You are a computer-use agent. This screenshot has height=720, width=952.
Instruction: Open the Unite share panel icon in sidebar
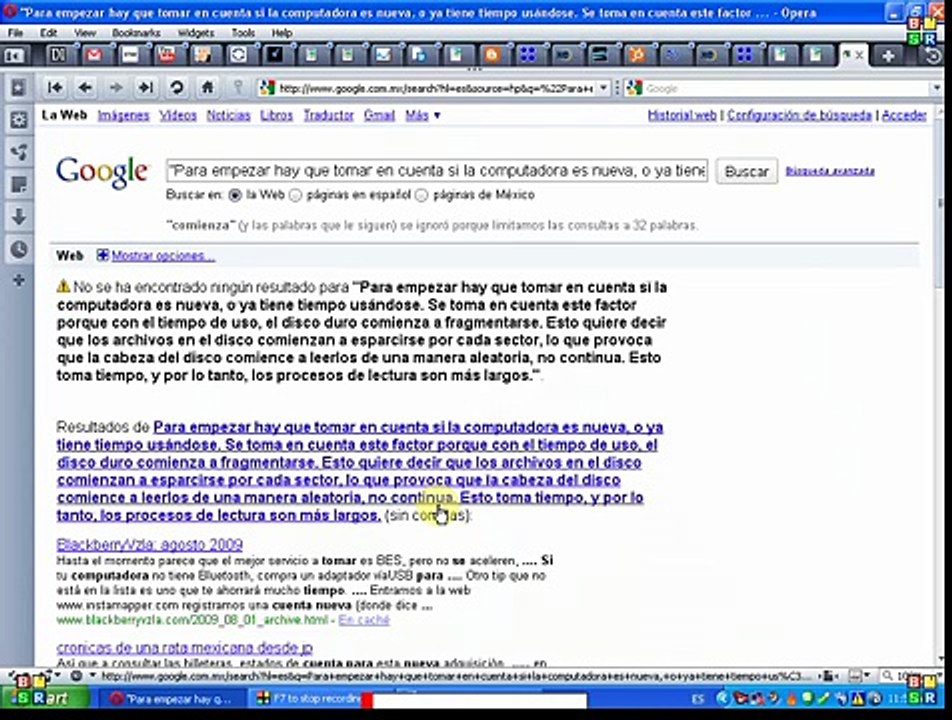(x=19, y=152)
